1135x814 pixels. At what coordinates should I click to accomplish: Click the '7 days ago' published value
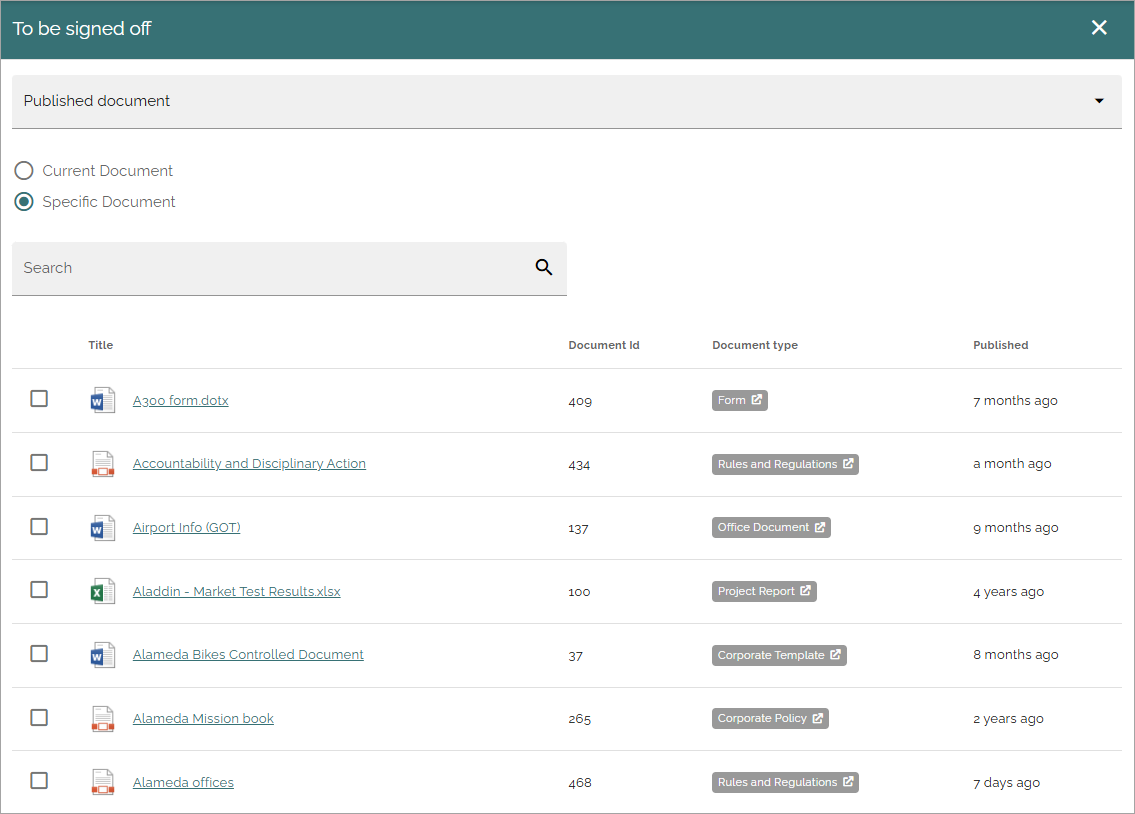(1006, 782)
